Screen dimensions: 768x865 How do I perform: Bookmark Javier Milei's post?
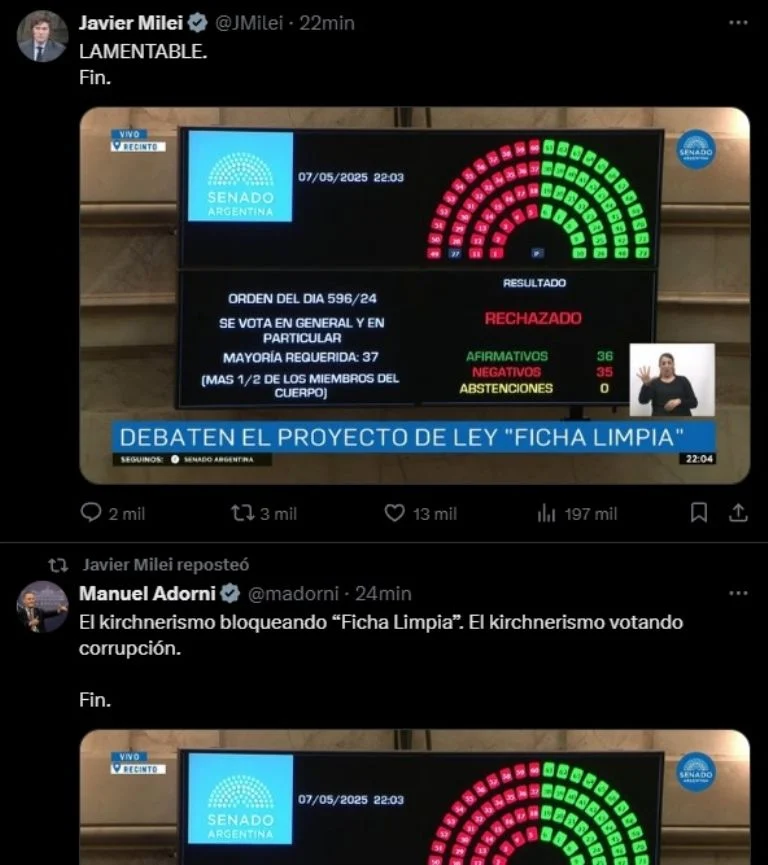point(699,513)
